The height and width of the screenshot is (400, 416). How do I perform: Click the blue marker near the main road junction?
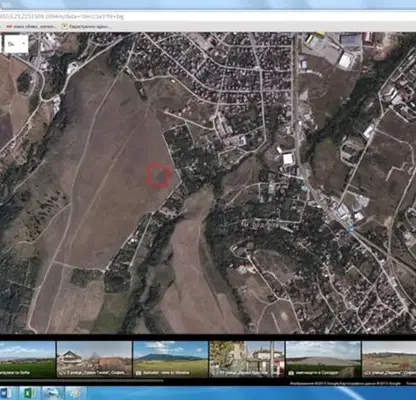350,229
